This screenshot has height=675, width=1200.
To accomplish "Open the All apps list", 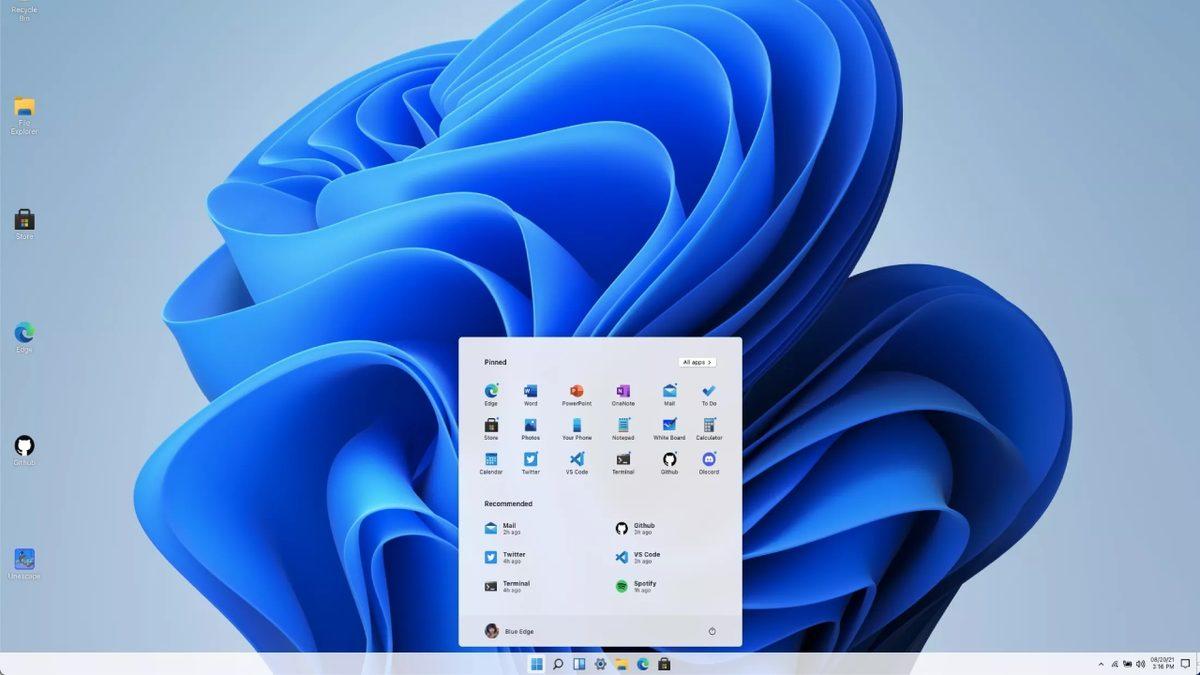I will 696,362.
